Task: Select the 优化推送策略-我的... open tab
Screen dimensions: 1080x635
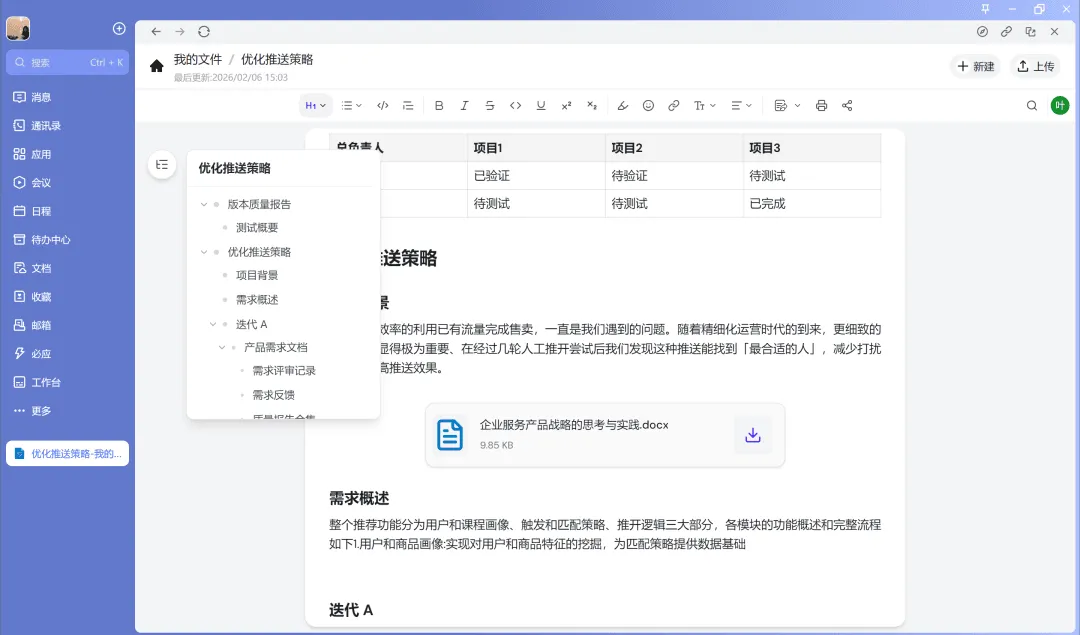Action: [x=68, y=453]
